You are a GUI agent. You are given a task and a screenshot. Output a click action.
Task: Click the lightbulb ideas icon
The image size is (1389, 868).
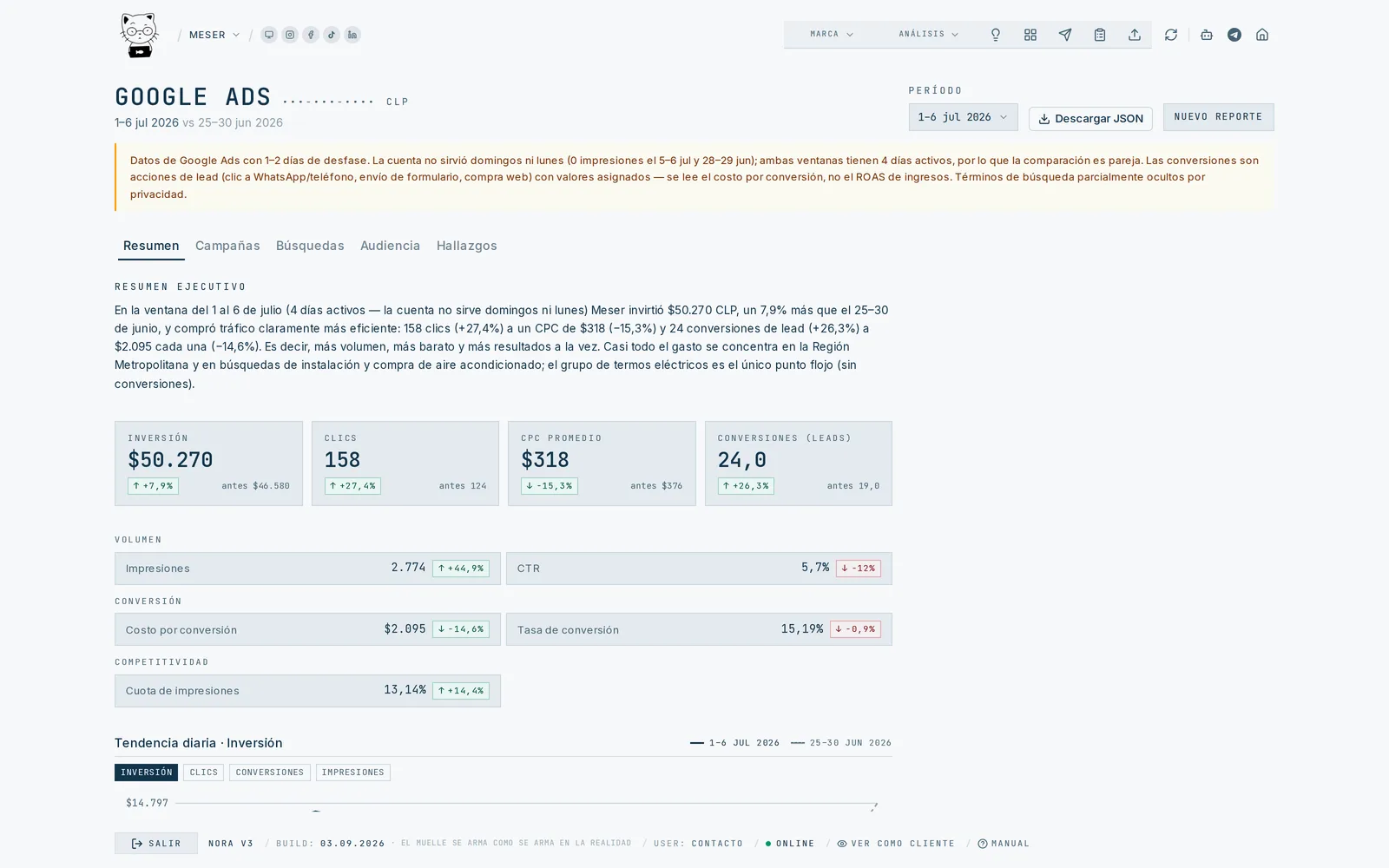(x=996, y=35)
